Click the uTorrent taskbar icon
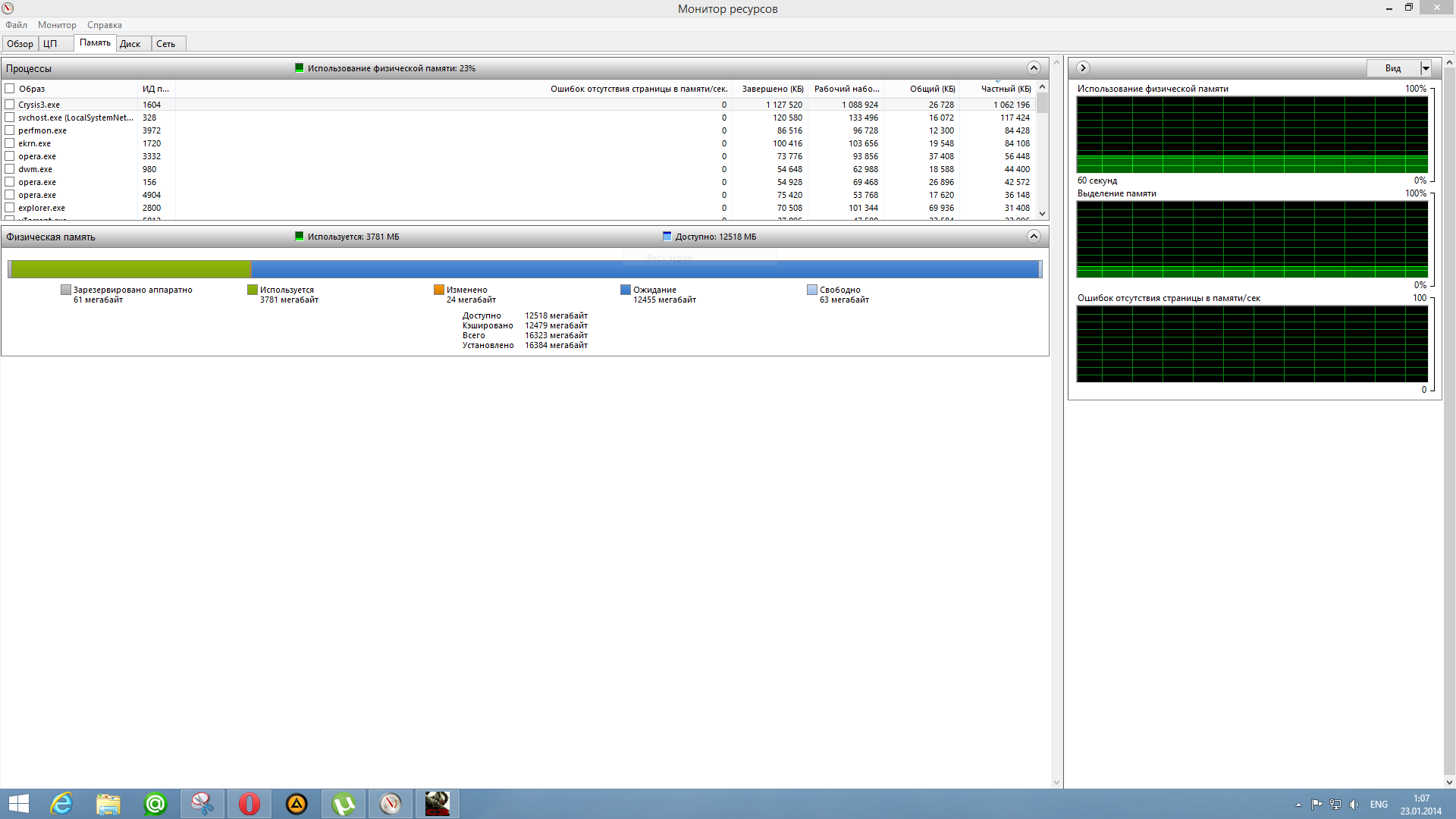Viewport: 1456px width, 819px height. click(344, 804)
